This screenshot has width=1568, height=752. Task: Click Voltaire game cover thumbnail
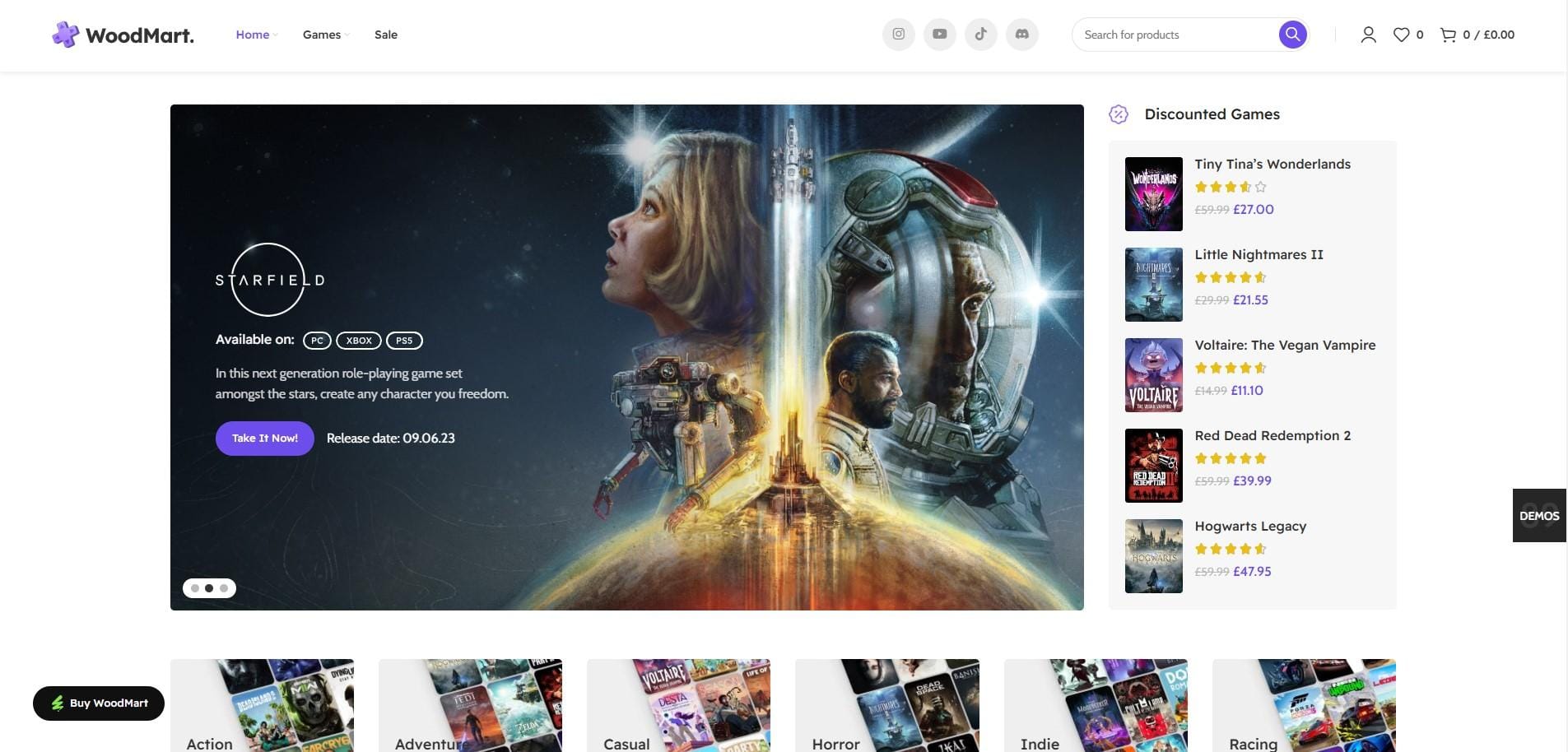[1154, 375]
